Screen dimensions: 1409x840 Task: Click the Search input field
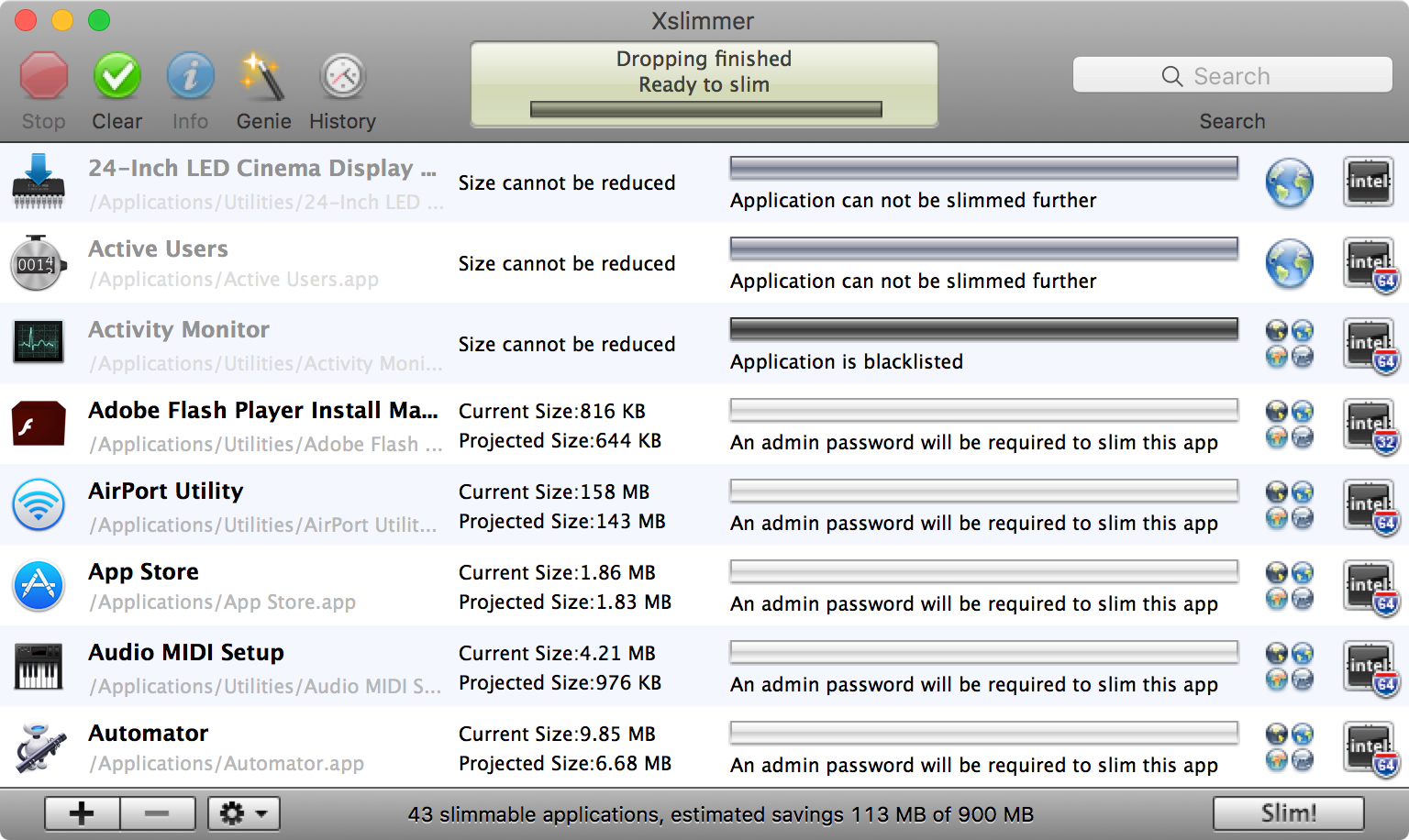coord(1232,75)
